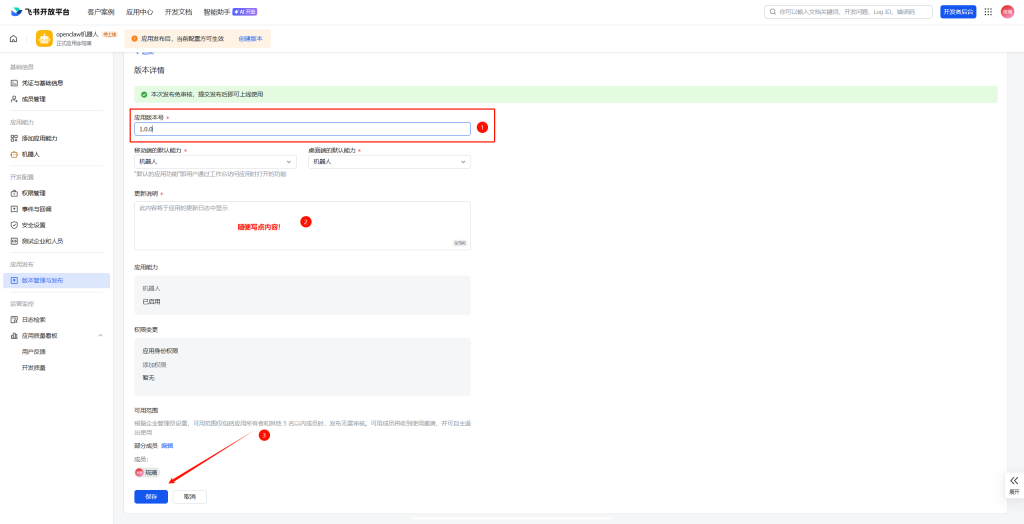This screenshot has width=1024, height=524.
Task: Open 添加应用能力 in the sidebar
Action: (39, 138)
